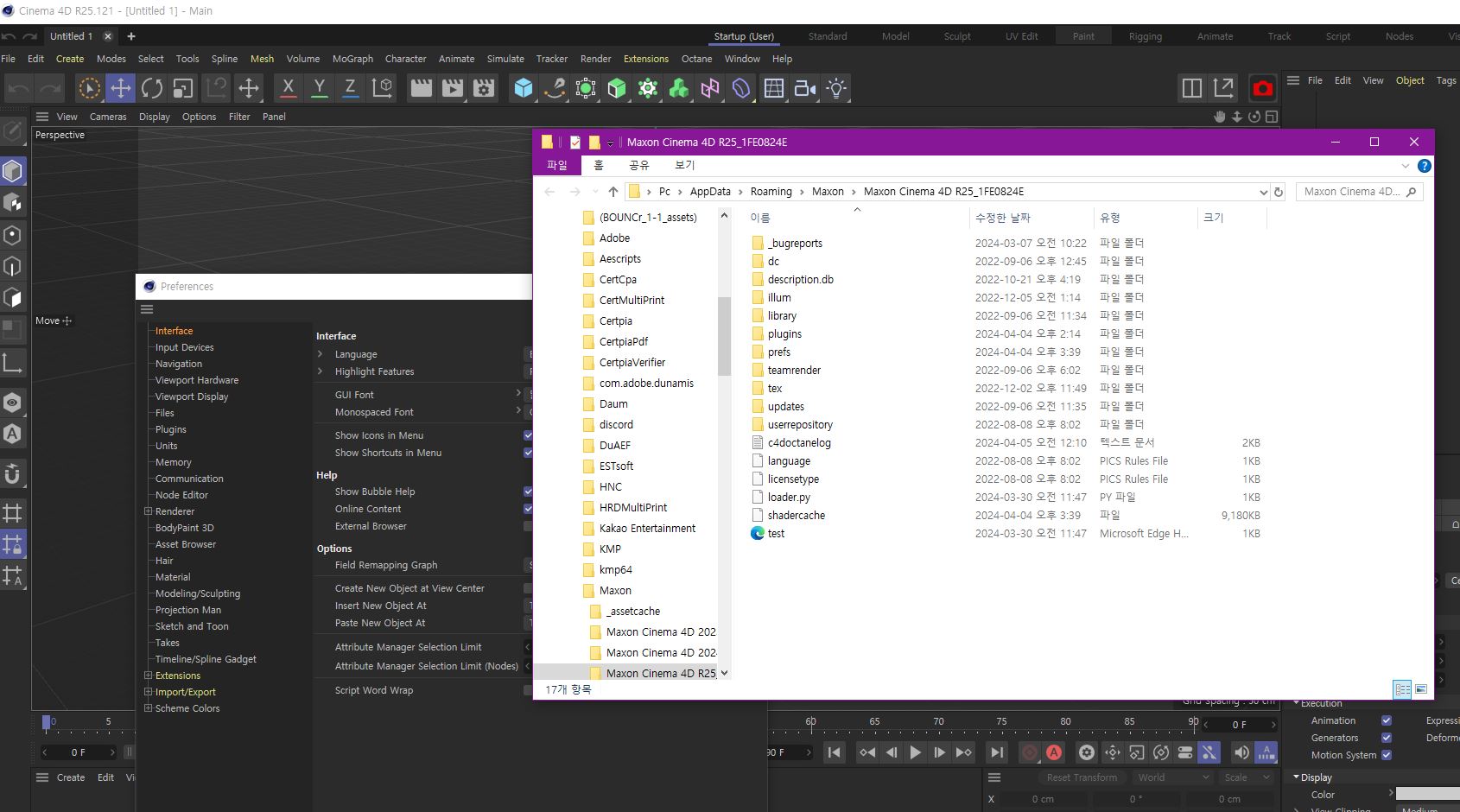
Task: Add a Camera object
Action: [805, 88]
